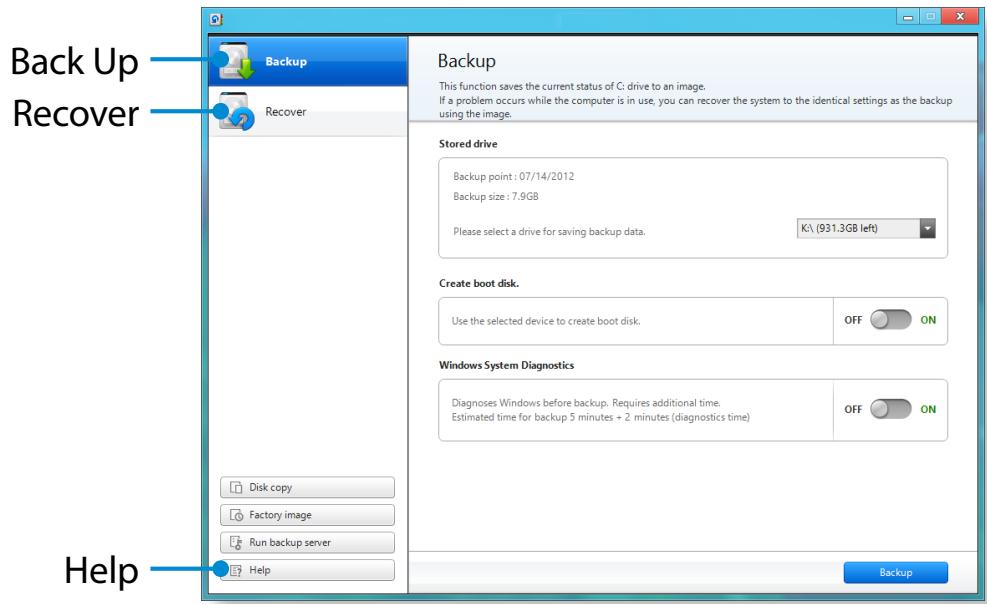Choose the Factory image button
The width and height of the screenshot is (987, 604).
307,516
